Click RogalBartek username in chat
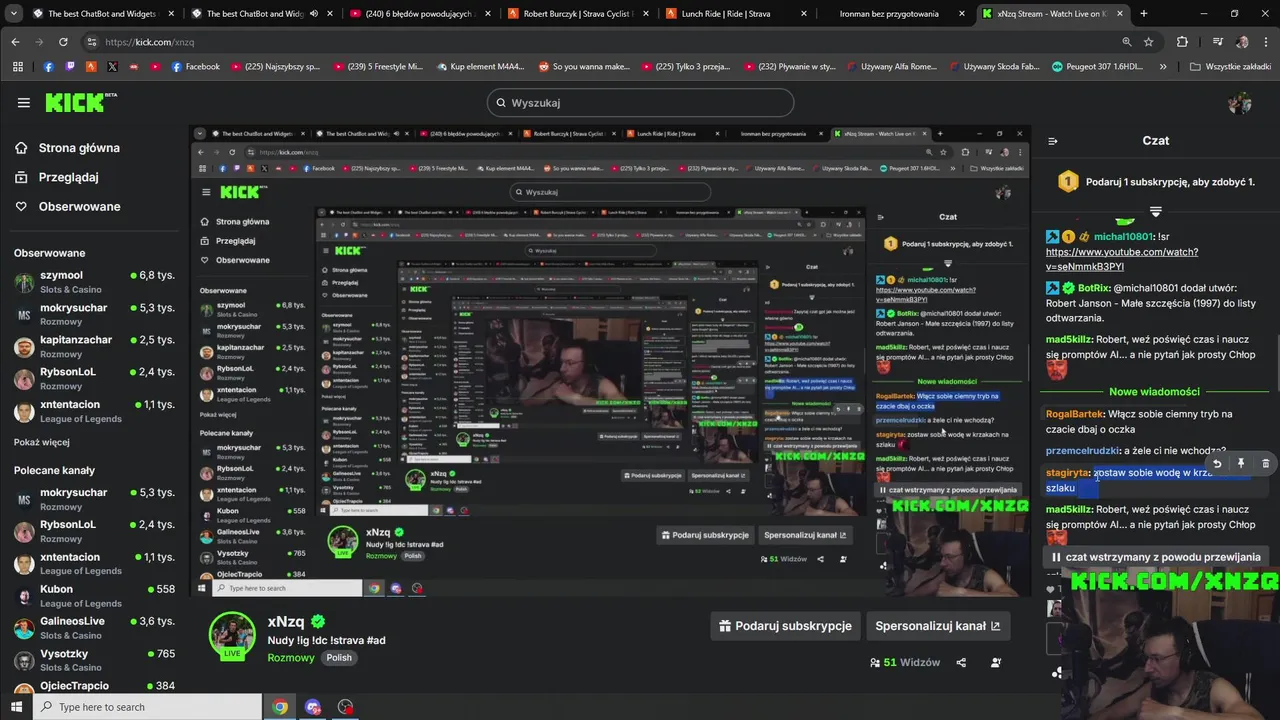 click(x=1074, y=414)
